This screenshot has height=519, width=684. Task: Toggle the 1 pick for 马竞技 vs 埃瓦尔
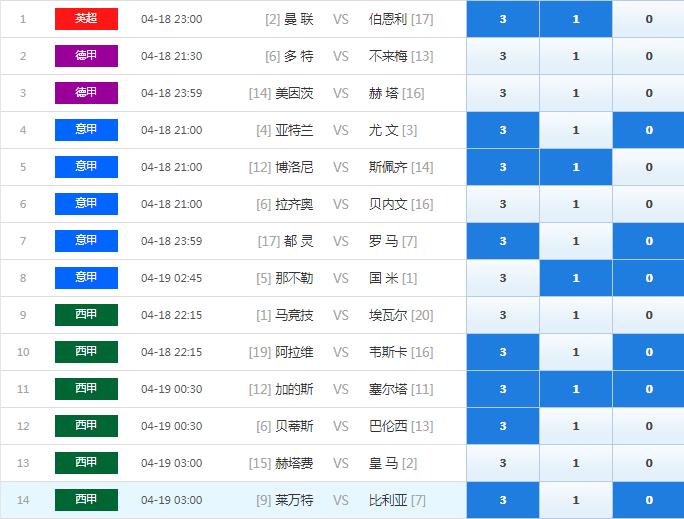click(576, 315)
